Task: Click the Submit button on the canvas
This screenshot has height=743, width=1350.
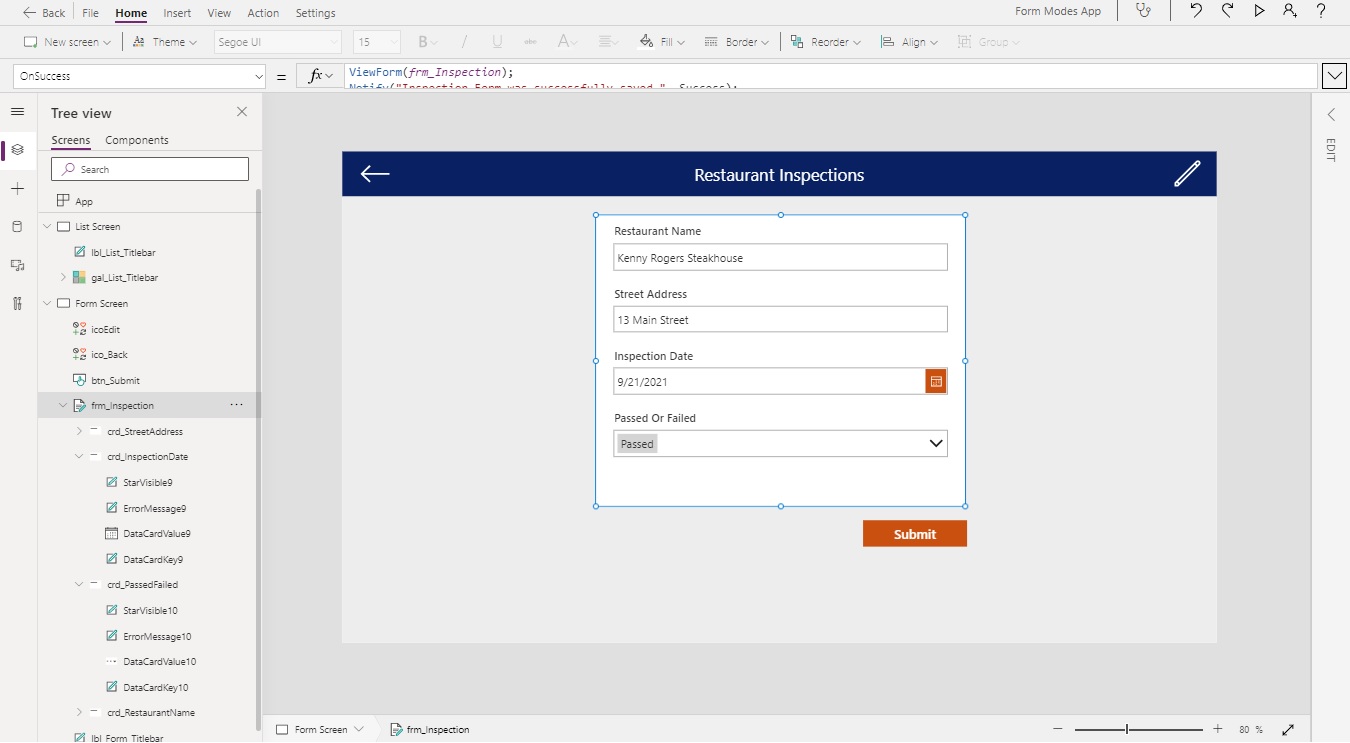Action: (x=914, y=533)
